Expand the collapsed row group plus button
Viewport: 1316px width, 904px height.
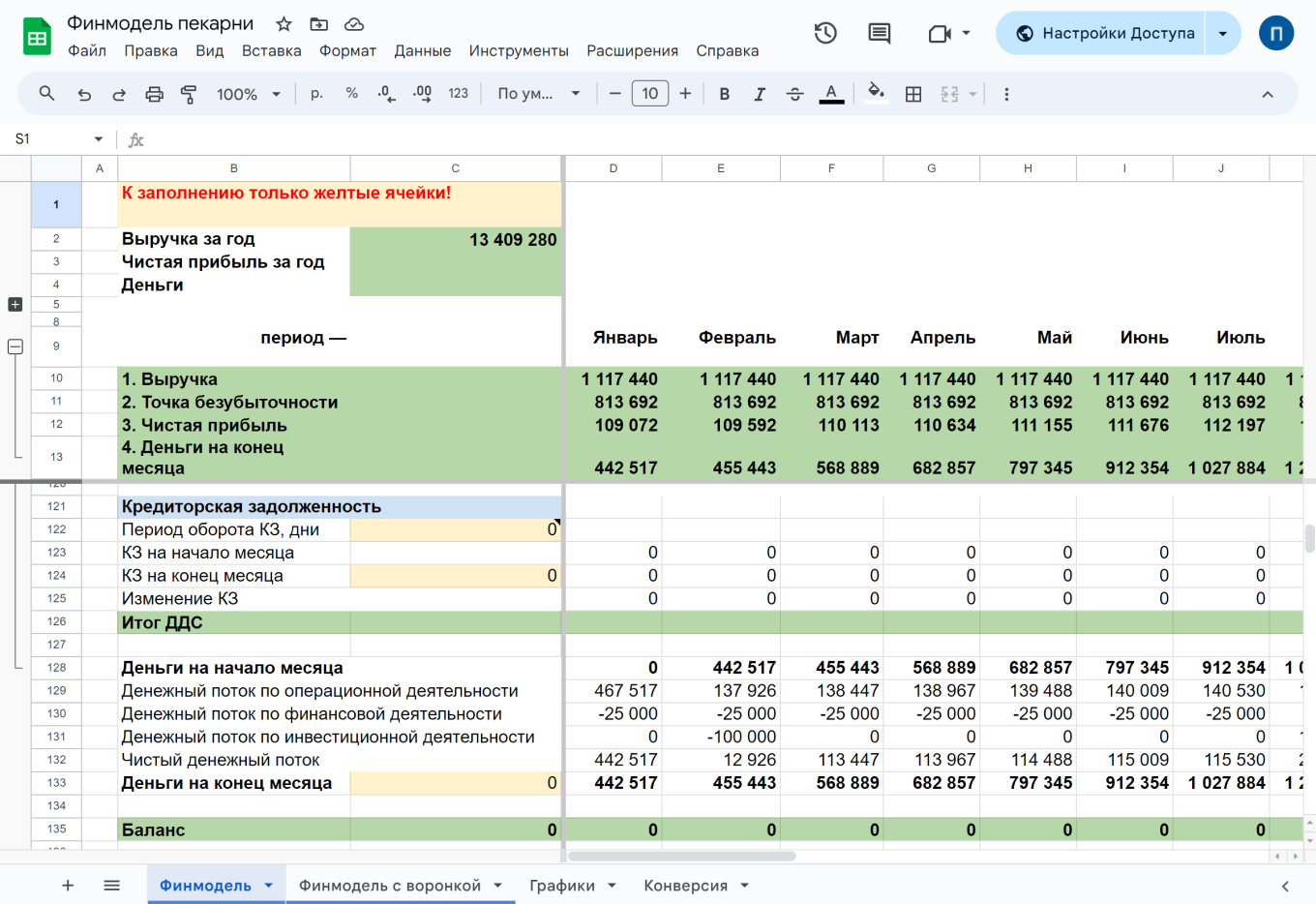15,304
